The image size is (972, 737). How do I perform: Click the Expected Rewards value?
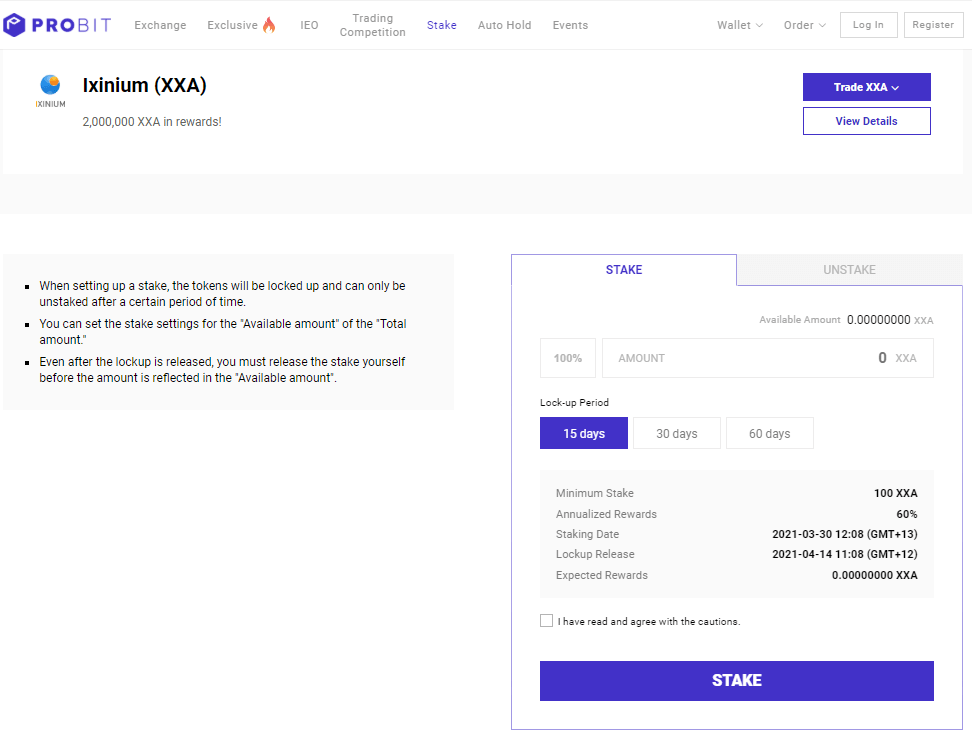[x=875, y=575]
